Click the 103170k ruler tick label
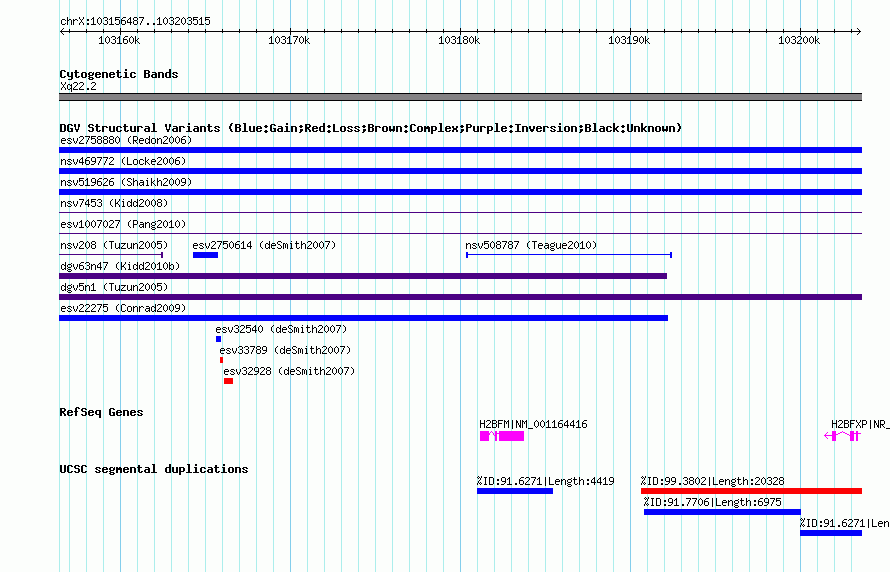Viewport: 890px width, 572px height. tap(289, 40)
